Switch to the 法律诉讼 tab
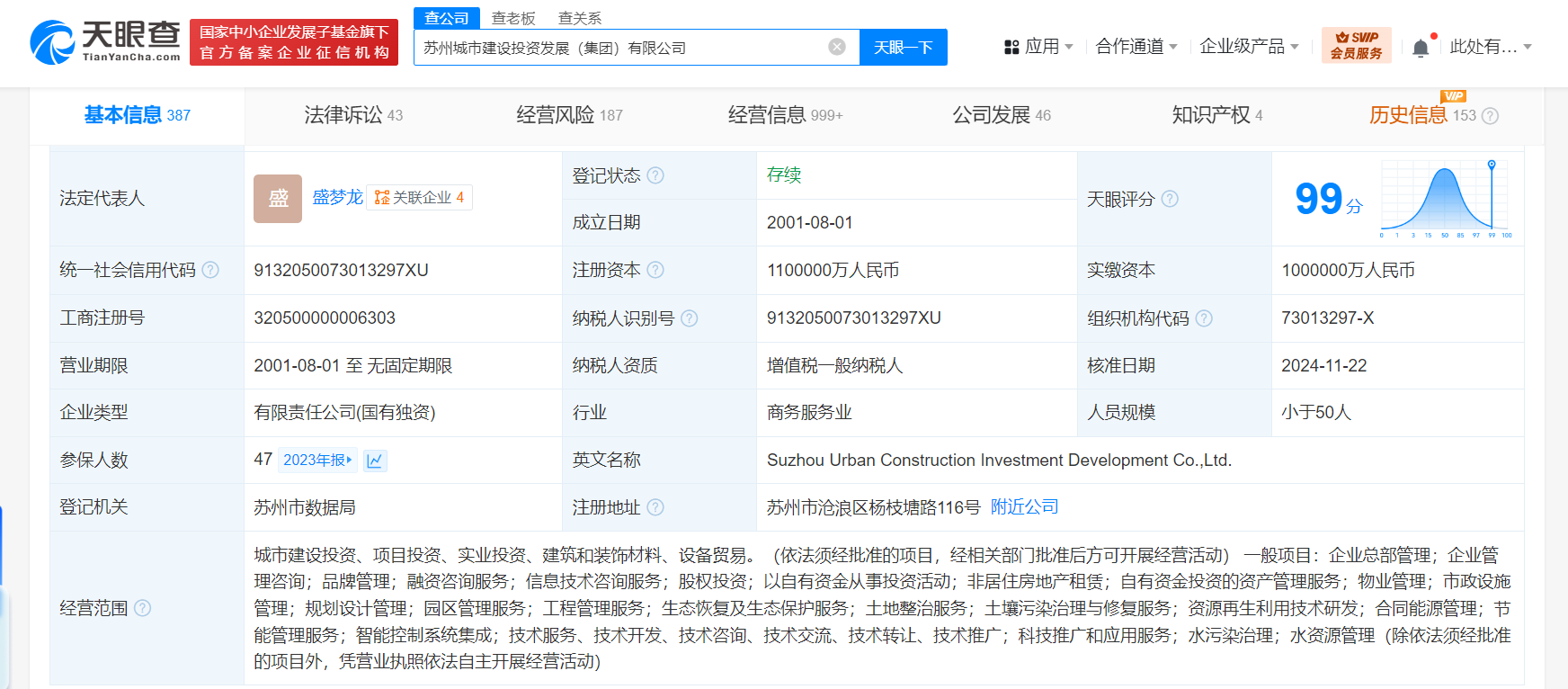 [352, 115]
